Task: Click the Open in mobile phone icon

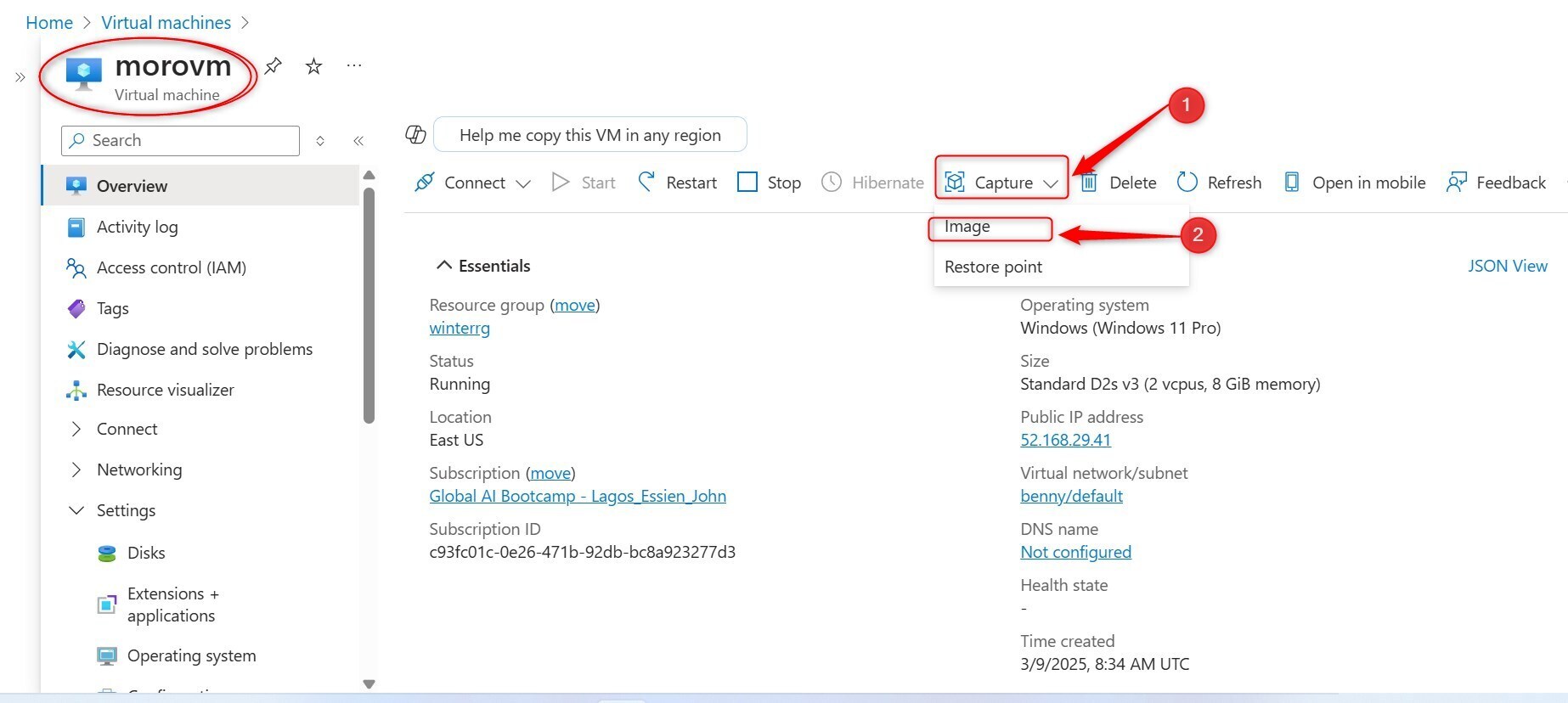Action: click(1292, 182)
